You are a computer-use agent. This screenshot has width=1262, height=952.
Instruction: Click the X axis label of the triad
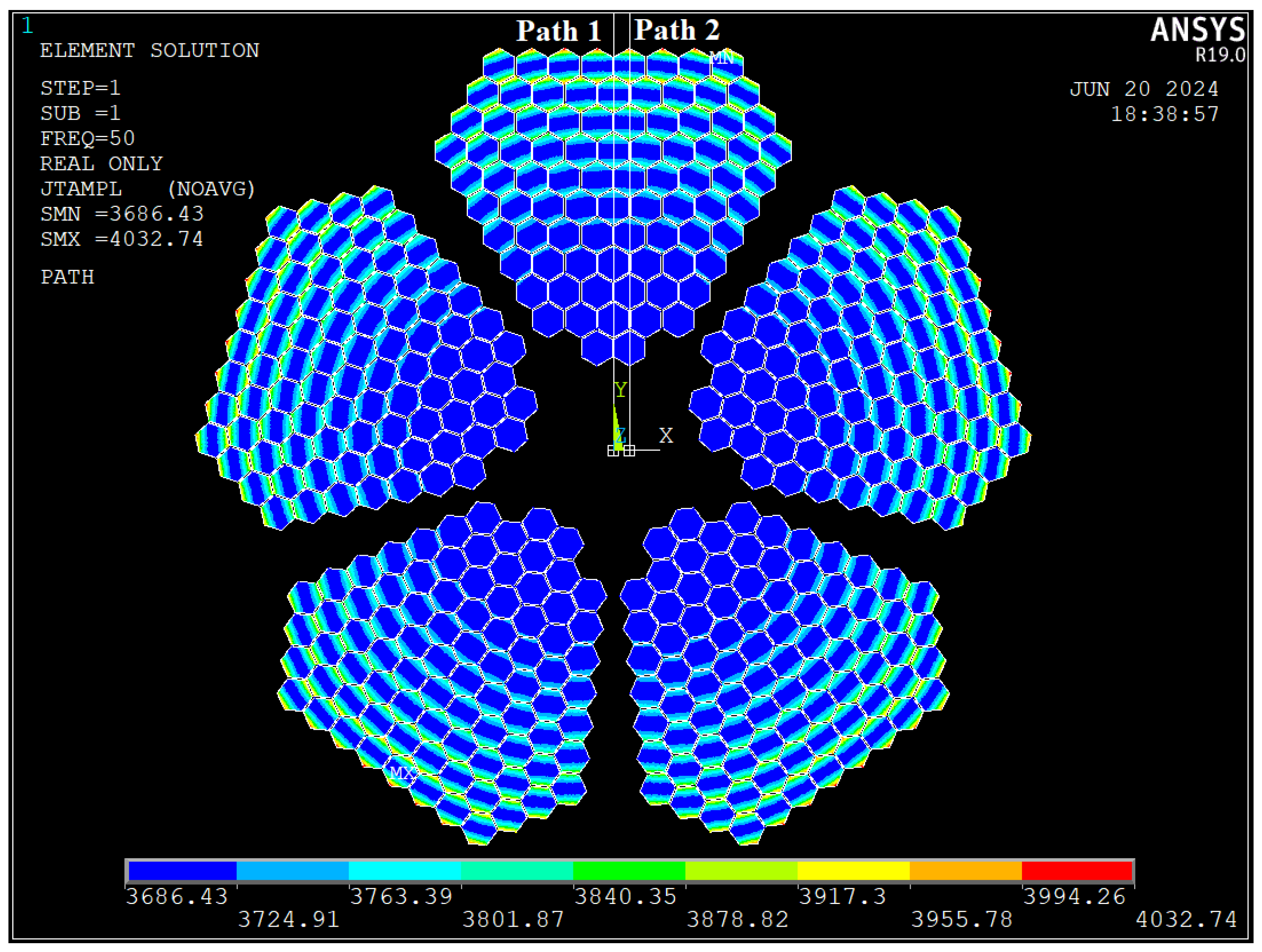[x=666, y=436]
